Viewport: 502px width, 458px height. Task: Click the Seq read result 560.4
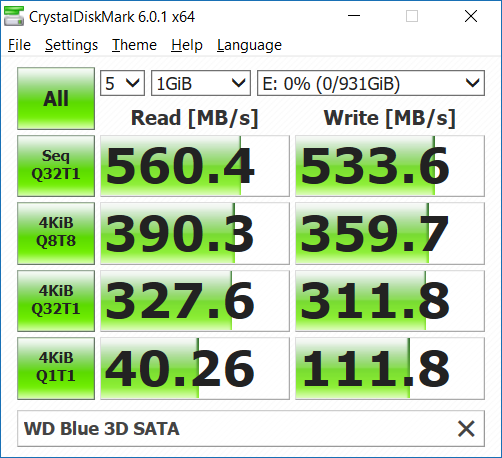coord(195,166)
